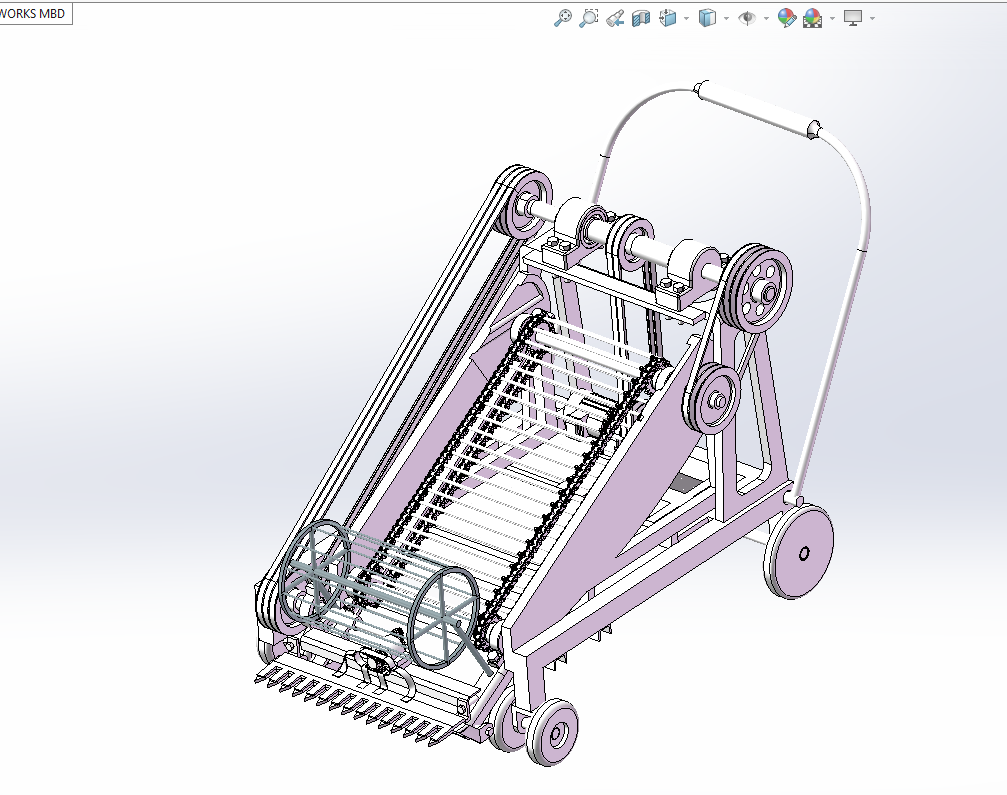The height and width of the screenshot is (795, 1007).
Task: Expand Display Style dropdown arrow
Action: pos(726,19)
